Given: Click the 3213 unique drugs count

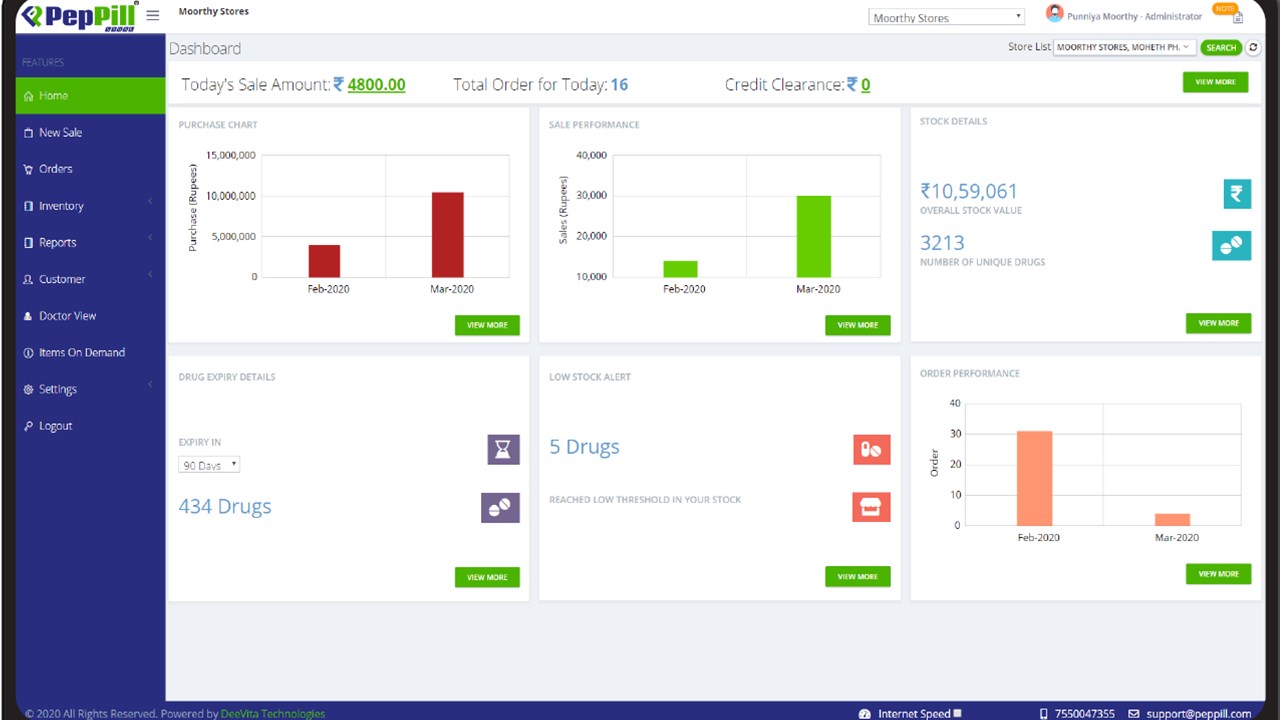Looking at the screenshot, I should pyautogui.click(x=942, y=243).
